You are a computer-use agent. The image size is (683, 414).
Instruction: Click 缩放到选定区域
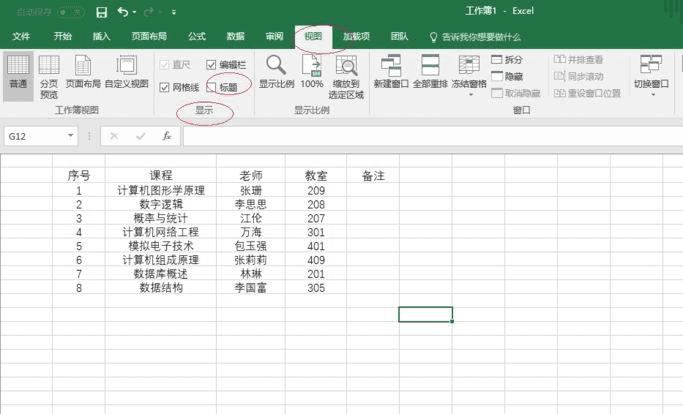(346, 77)
